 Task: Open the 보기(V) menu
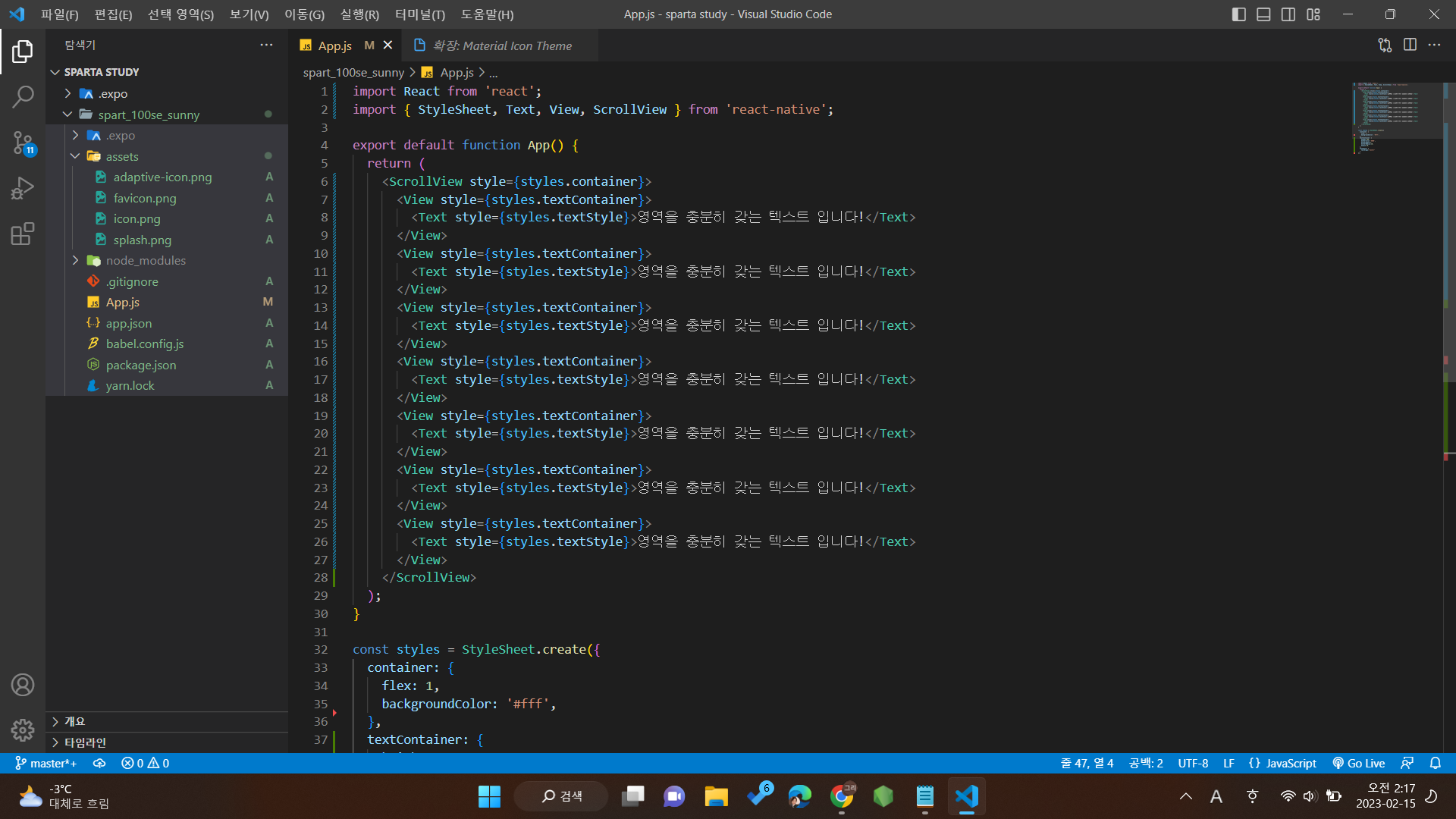249,14
